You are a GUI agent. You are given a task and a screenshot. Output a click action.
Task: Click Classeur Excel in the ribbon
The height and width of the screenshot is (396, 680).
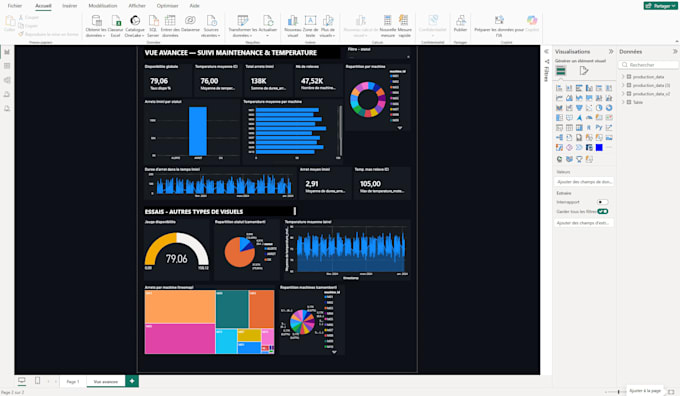coord(115,26)
